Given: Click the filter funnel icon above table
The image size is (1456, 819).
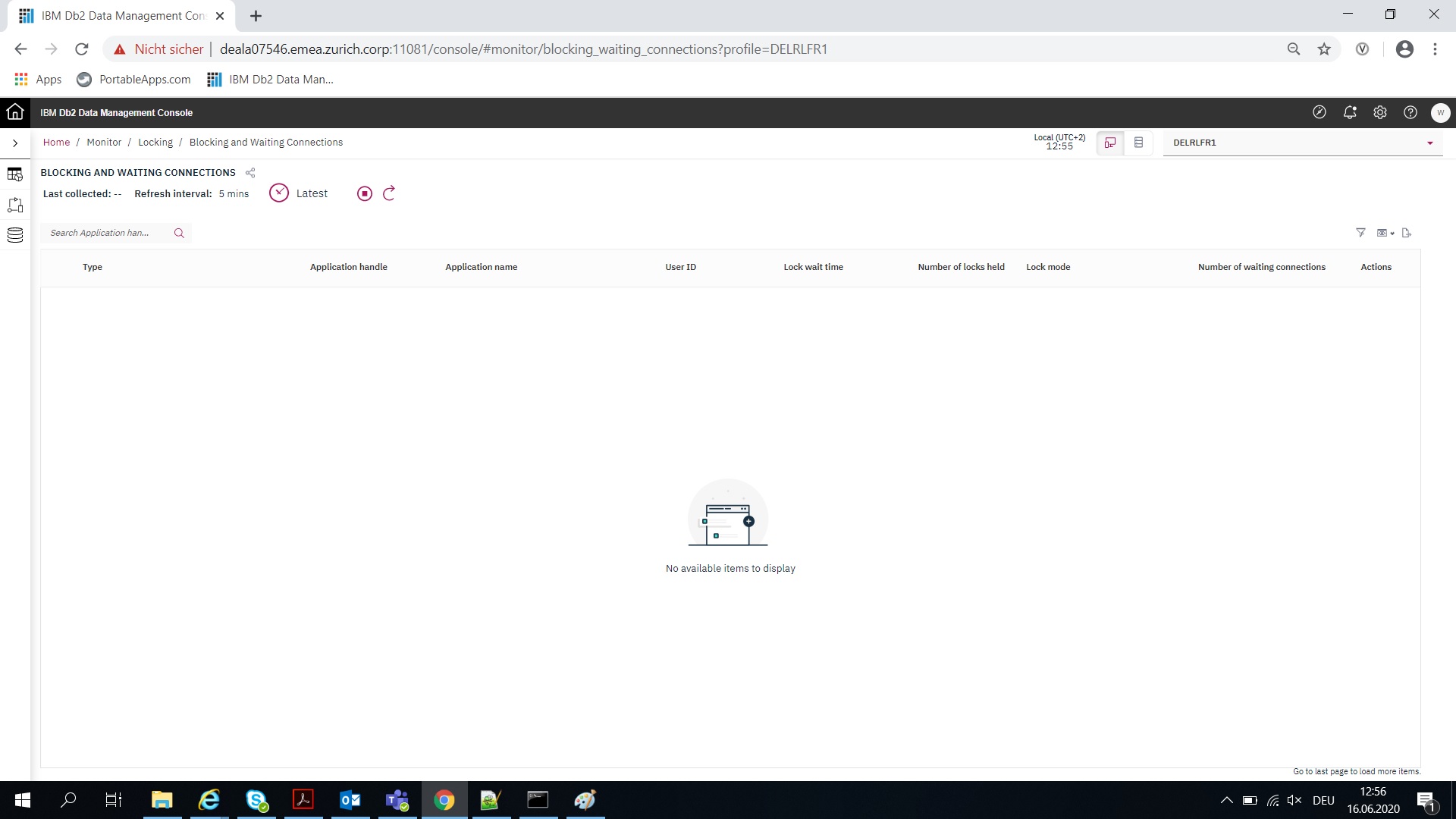Looking at the screenshot, I should click(x=1360, y=233).
